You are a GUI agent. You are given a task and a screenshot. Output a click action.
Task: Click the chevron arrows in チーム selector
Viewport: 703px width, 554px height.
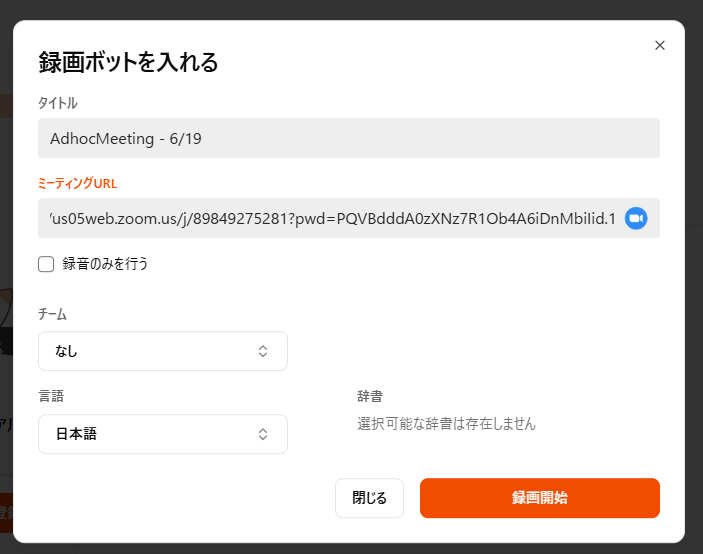tap(263, 351)
